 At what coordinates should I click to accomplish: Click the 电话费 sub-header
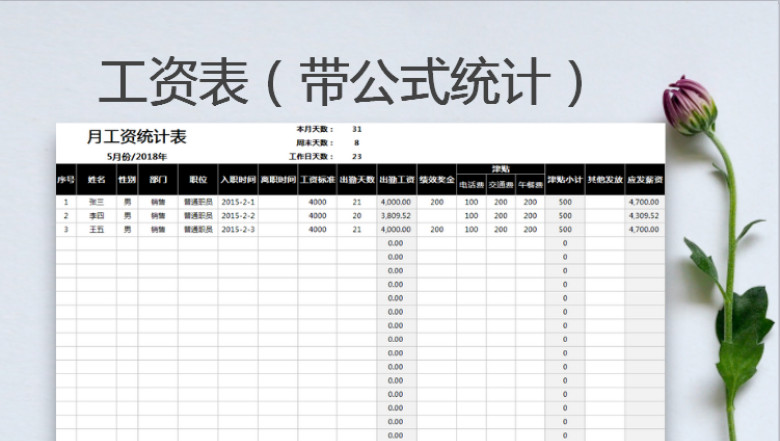(471, 185)
